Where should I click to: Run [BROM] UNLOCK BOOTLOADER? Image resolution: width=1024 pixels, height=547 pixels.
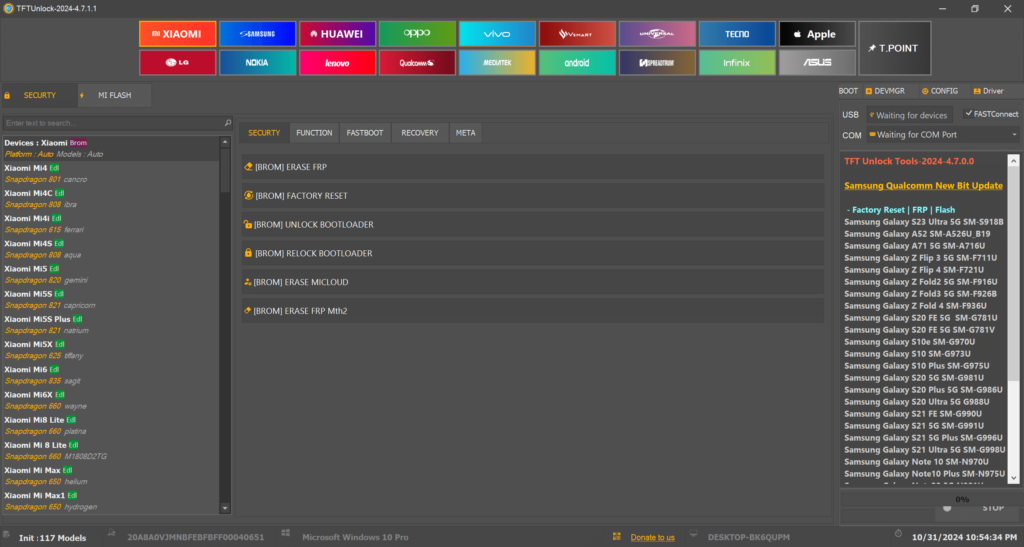coord(532,225)
